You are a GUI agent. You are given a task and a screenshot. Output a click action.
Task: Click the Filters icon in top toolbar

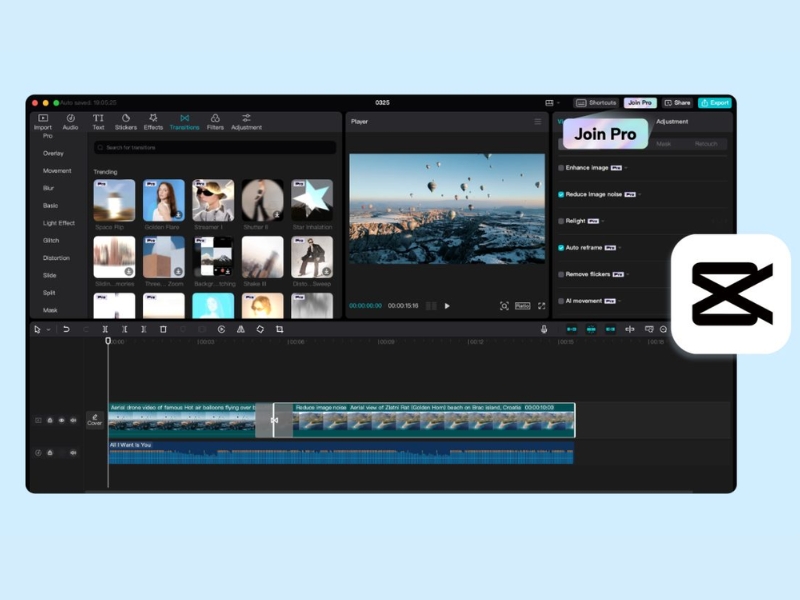(215, 122)
